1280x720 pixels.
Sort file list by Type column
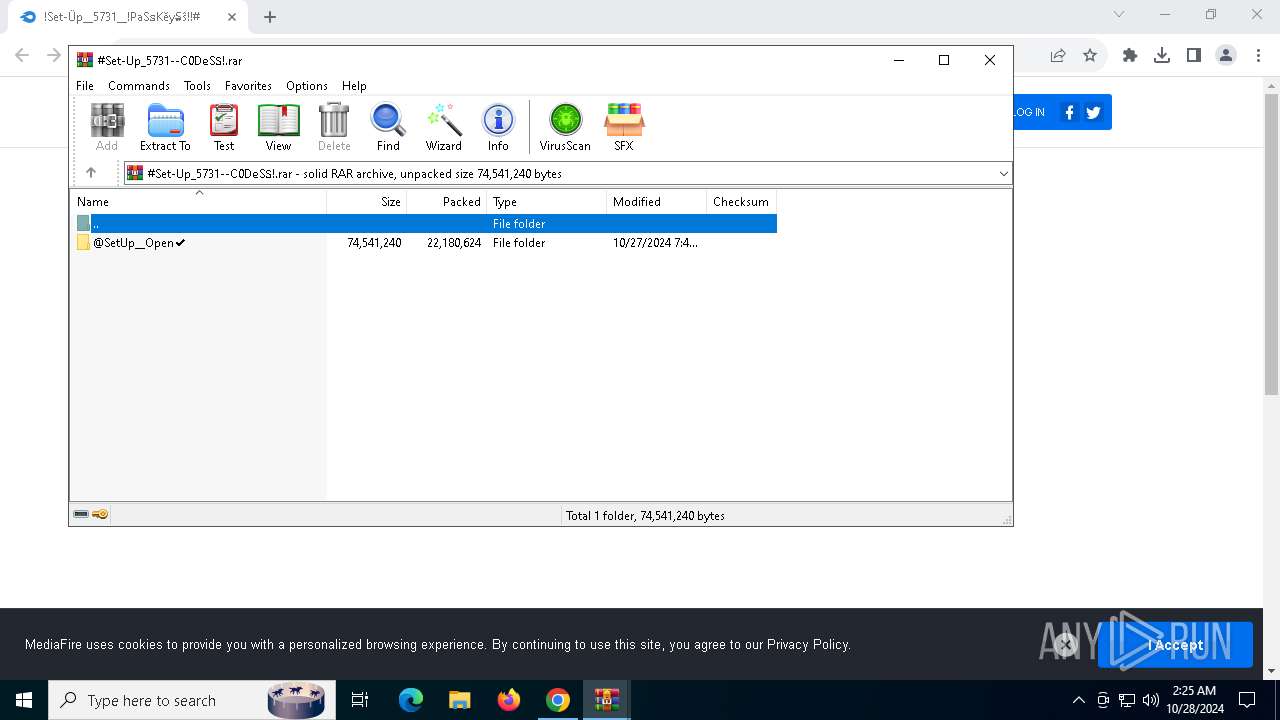click(547, 201)
